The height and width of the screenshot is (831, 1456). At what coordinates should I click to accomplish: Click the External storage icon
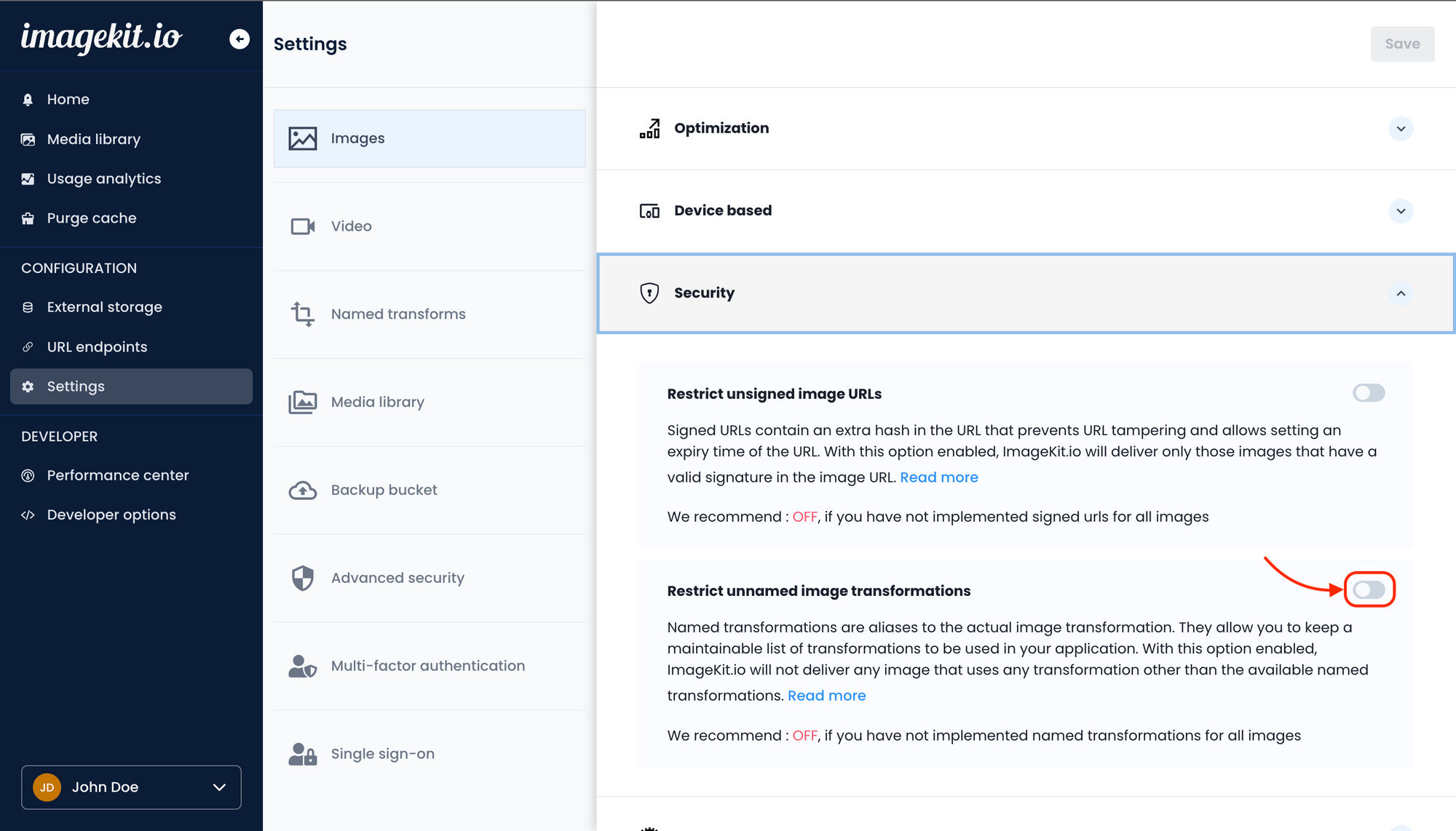28,307
